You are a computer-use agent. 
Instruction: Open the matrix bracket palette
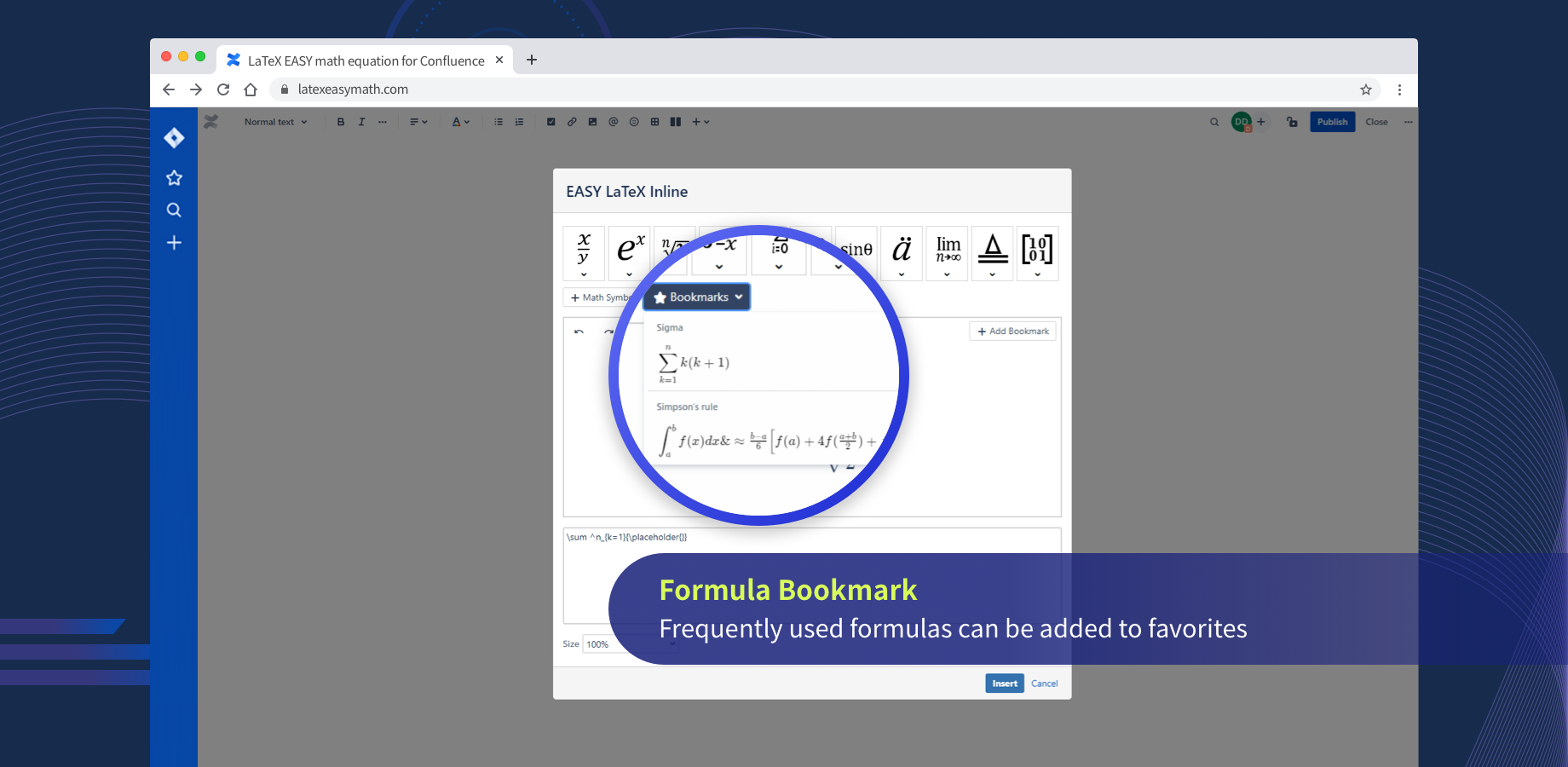(x=1037, y=253)
